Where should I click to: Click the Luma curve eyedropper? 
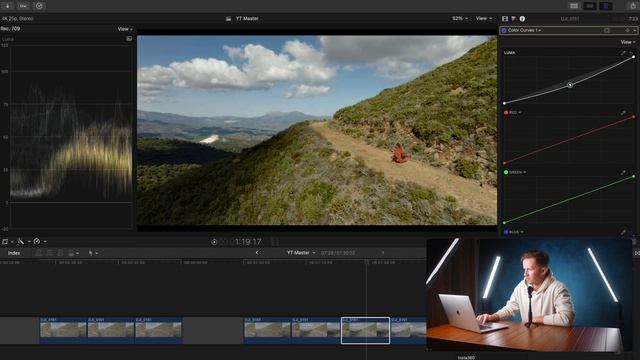coord(623,53)
